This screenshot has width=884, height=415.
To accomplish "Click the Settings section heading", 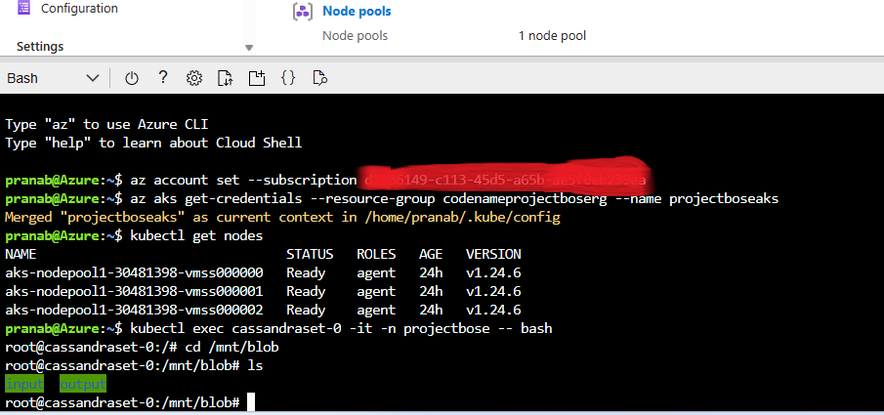I will [x=40, y=46].
